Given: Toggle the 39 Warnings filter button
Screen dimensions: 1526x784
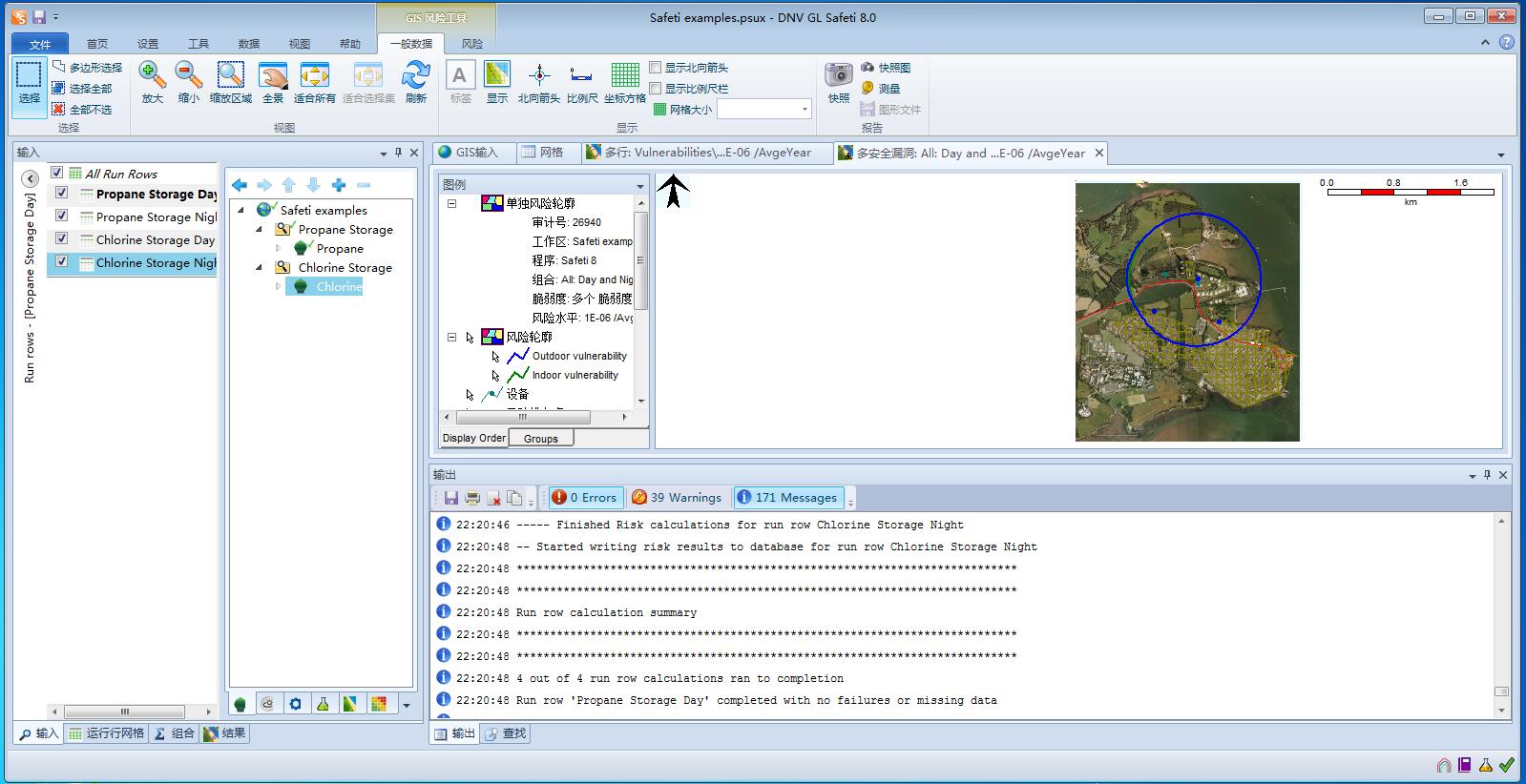Looking at the screenshot, I should [x=677, y=498].
